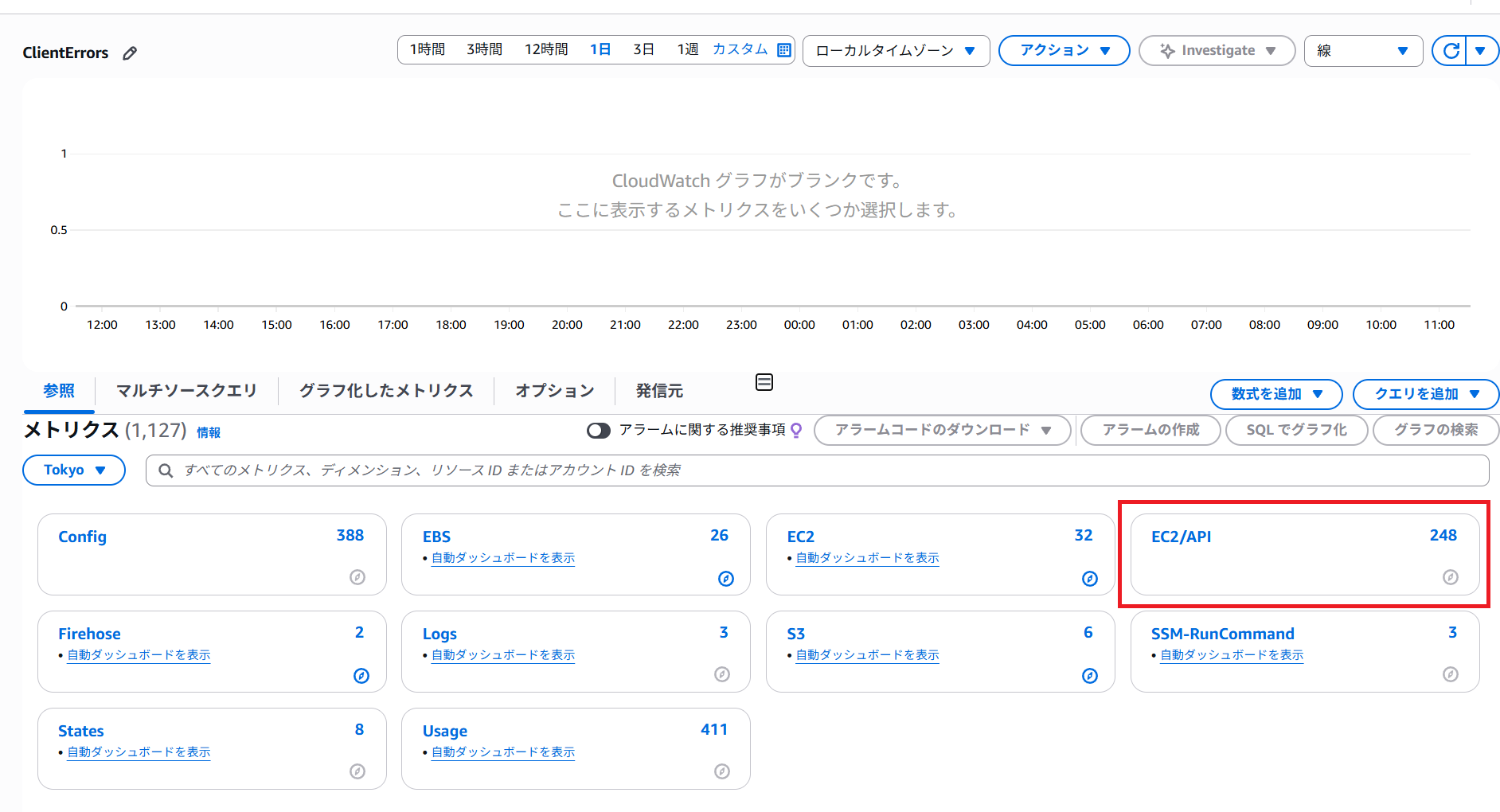Click the lightbulb icon beside alarm recommendations
Screen dimensions: 1500x812
pyautogui.click(x=796, y=431)
